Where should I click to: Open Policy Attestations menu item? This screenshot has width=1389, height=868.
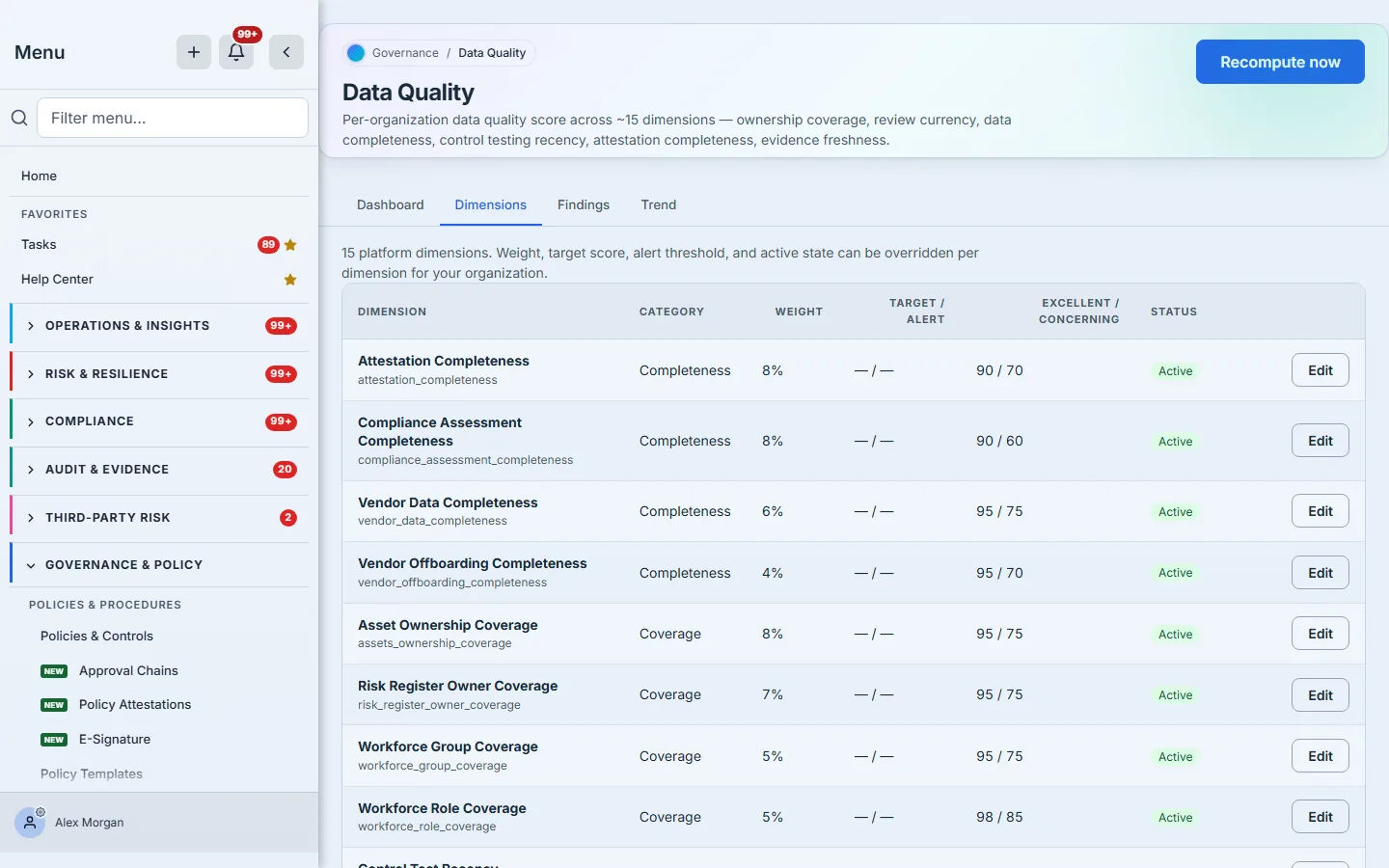(135, 705)
